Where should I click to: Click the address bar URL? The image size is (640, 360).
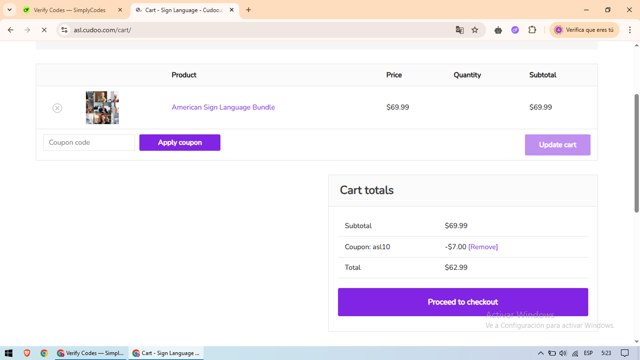click(x=102, y=30)
